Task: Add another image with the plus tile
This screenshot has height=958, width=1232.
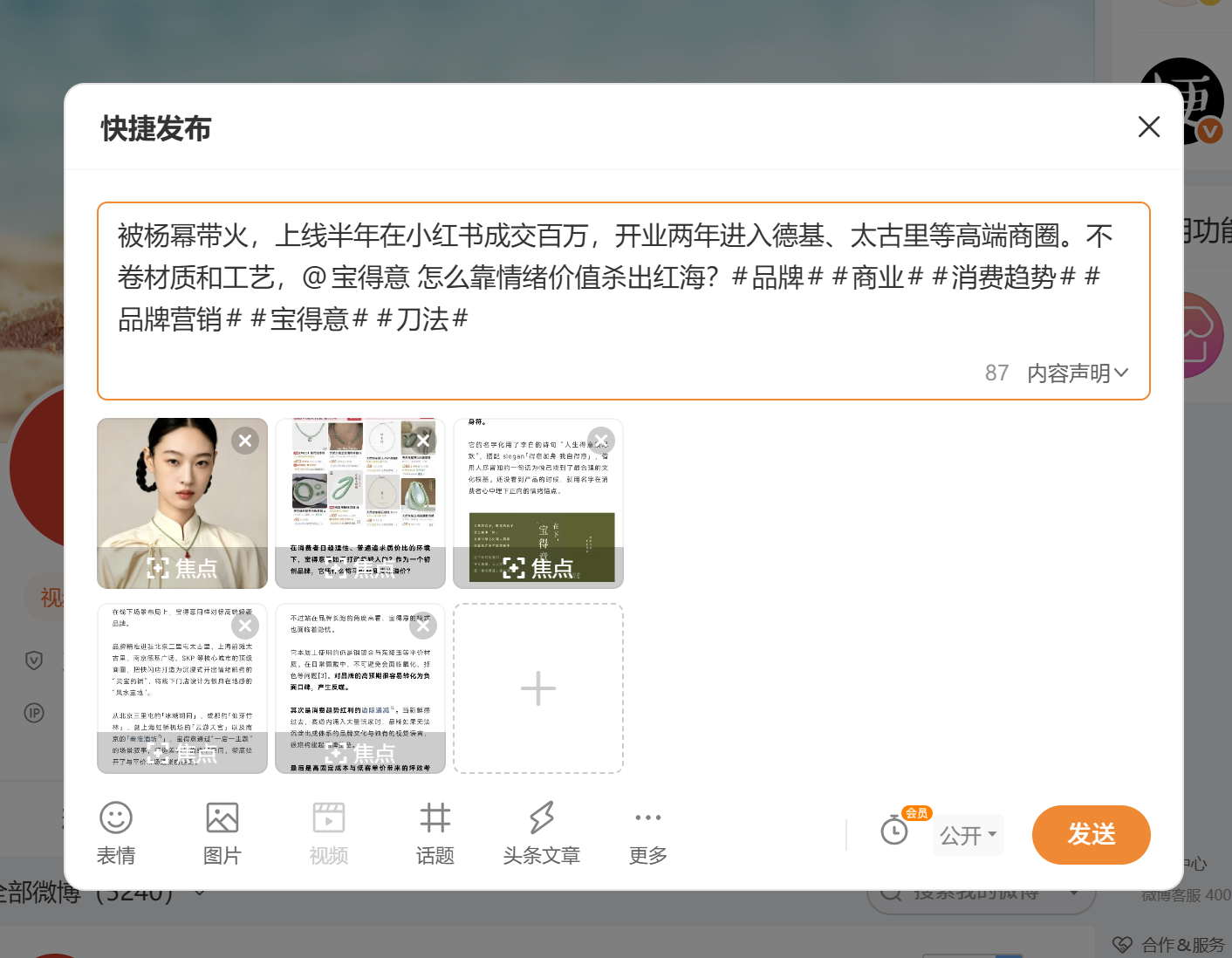Action: (538, 688)
